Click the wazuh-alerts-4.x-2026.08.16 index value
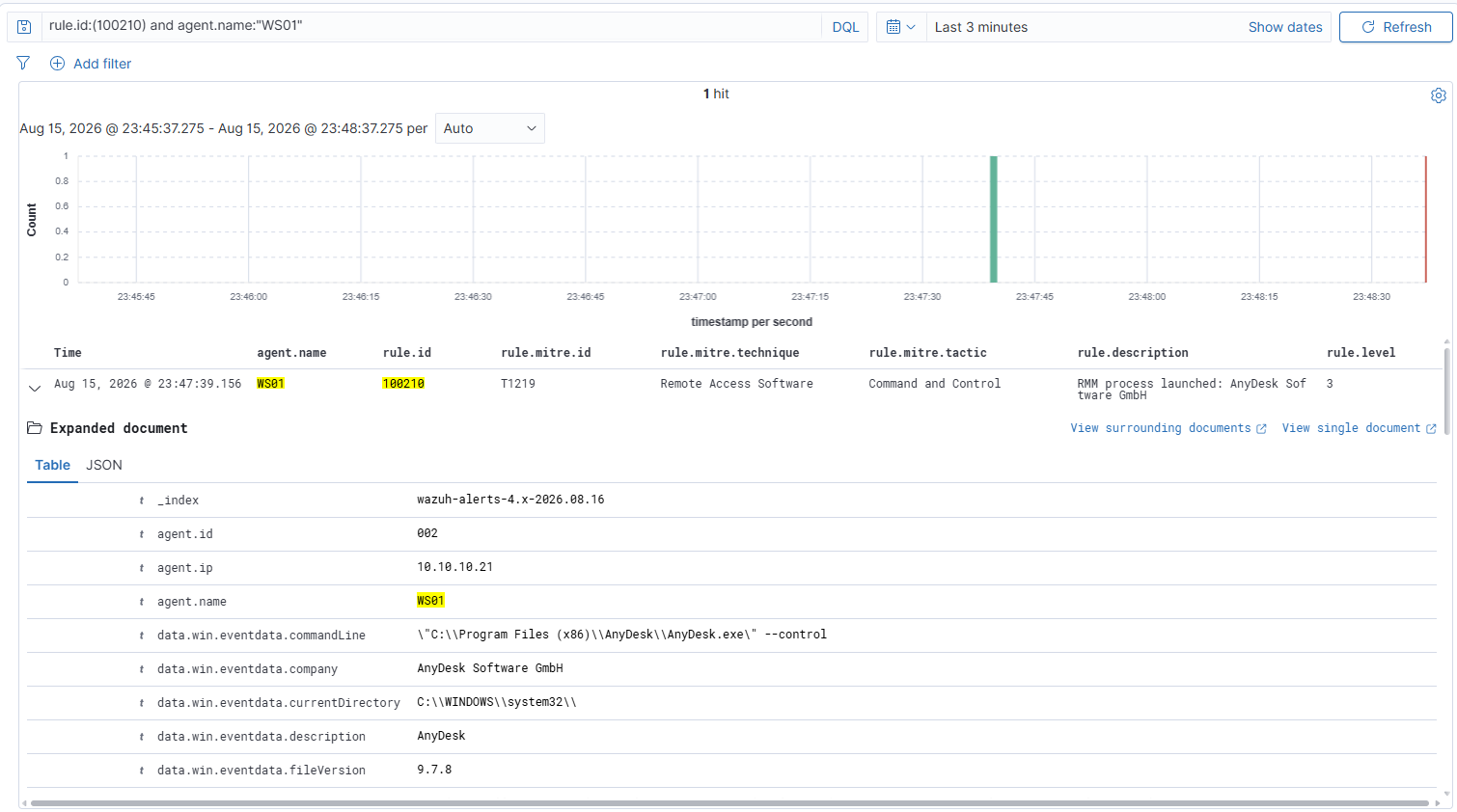Screen dimensions: 1457x812 pos(510,500)
